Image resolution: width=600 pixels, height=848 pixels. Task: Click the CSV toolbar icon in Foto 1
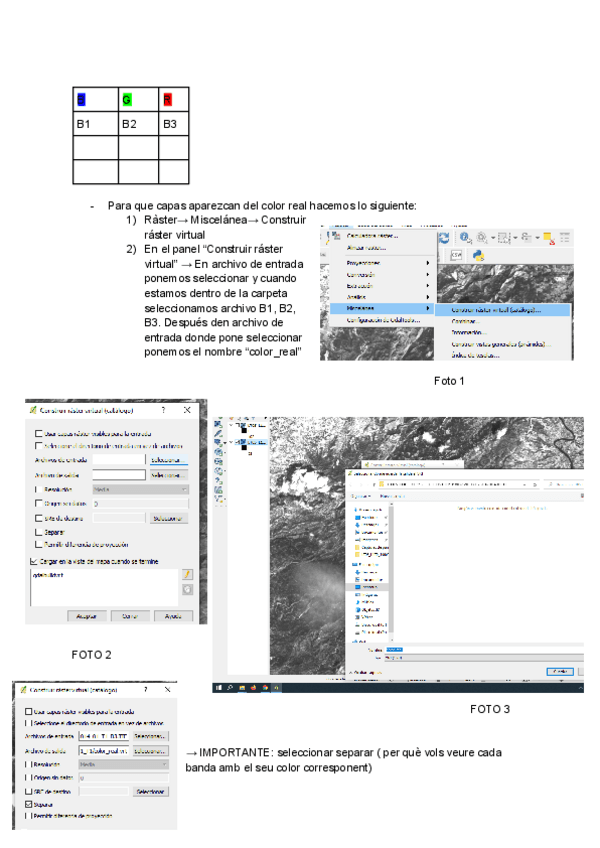pos(456,255)
